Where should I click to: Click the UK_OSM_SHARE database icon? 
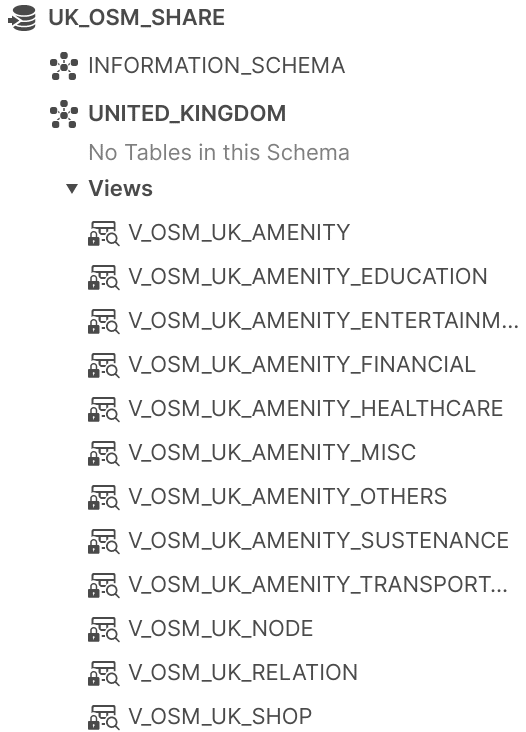(22, 18)
